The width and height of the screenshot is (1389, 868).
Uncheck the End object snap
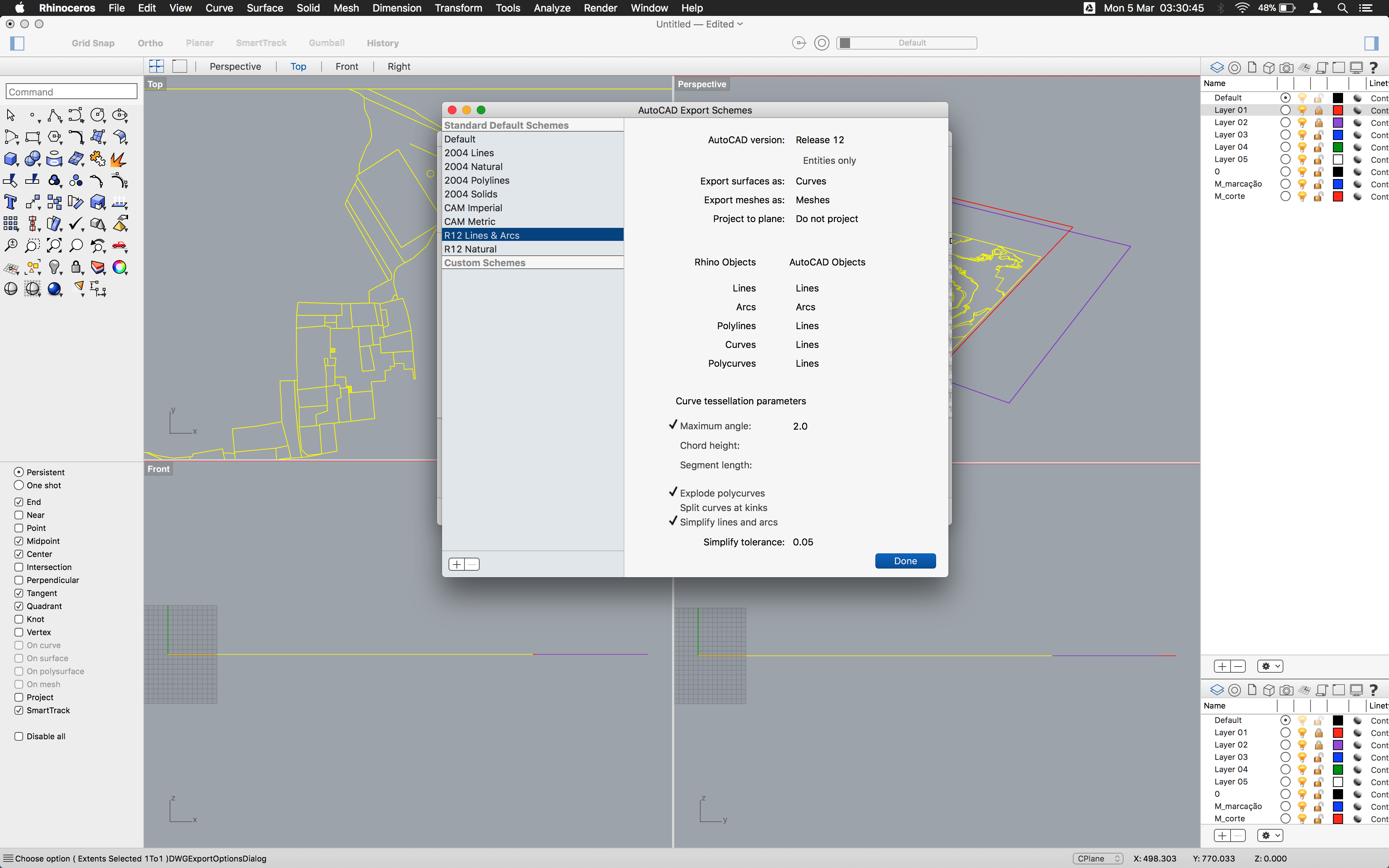pyautogui.click(x=19, y=502)
